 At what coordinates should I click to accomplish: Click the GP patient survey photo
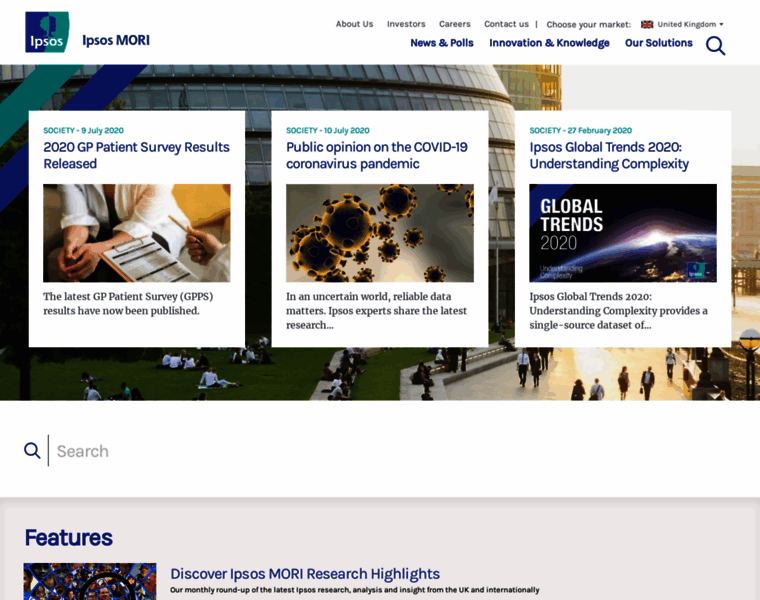coord(137,233)
